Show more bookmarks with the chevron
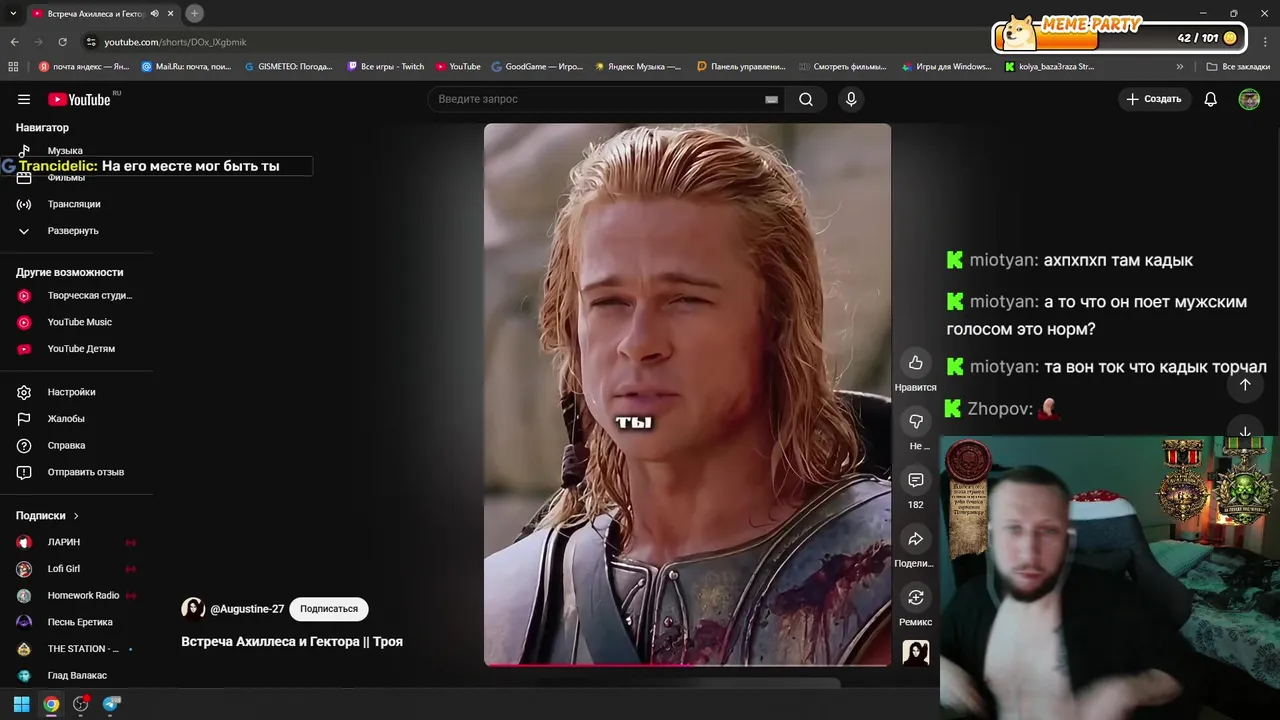 [x=1180, y=67]
